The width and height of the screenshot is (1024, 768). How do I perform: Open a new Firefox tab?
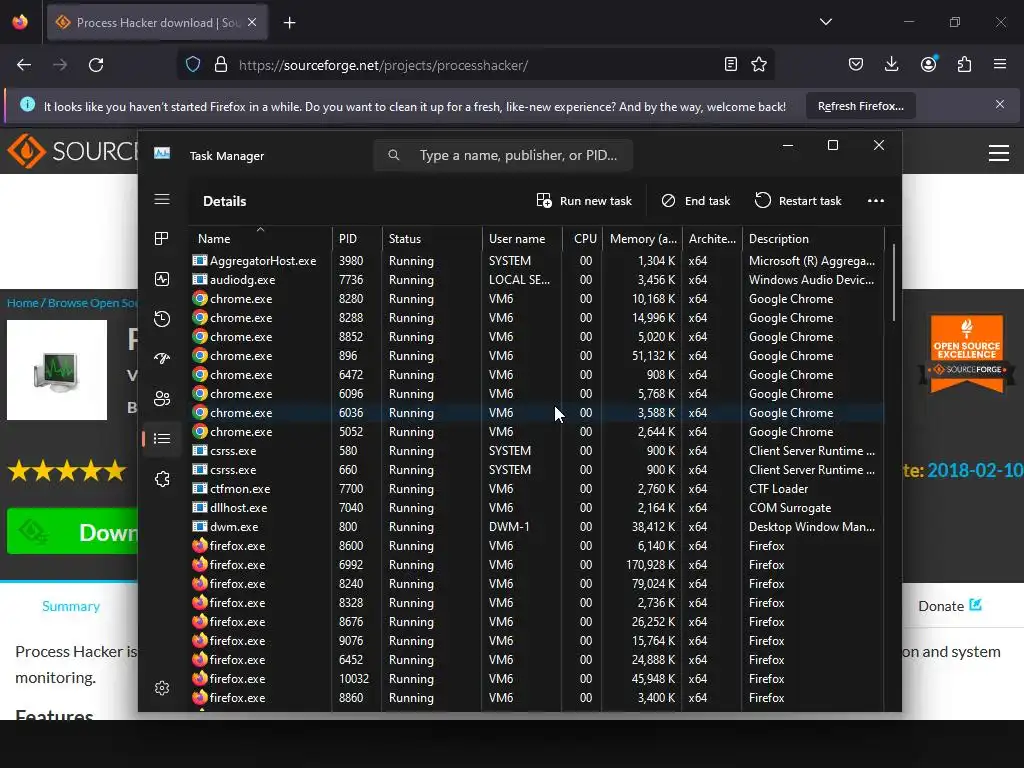(x=289, y=23)
